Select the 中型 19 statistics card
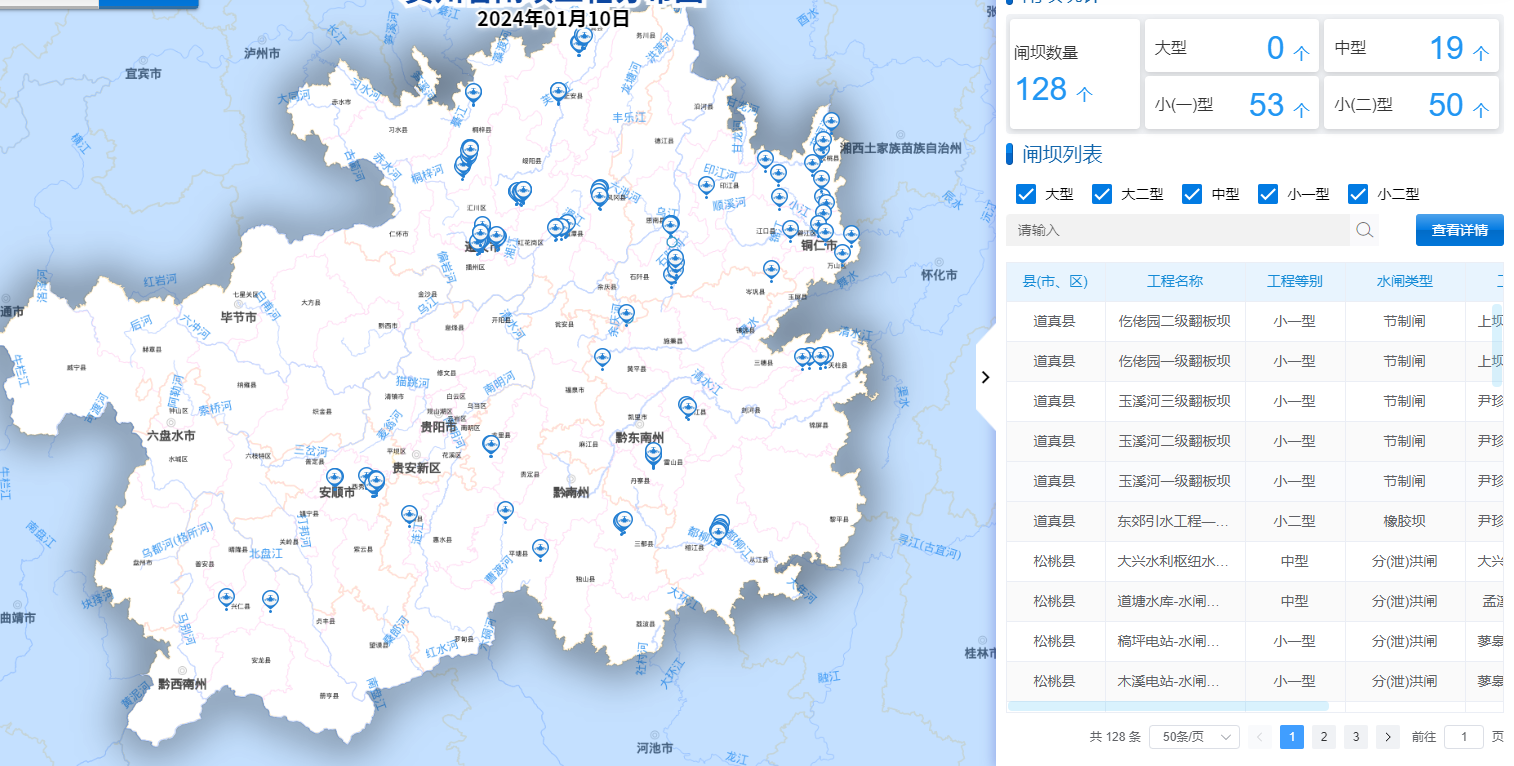1514x766 pixels. tap(1412, 46)
